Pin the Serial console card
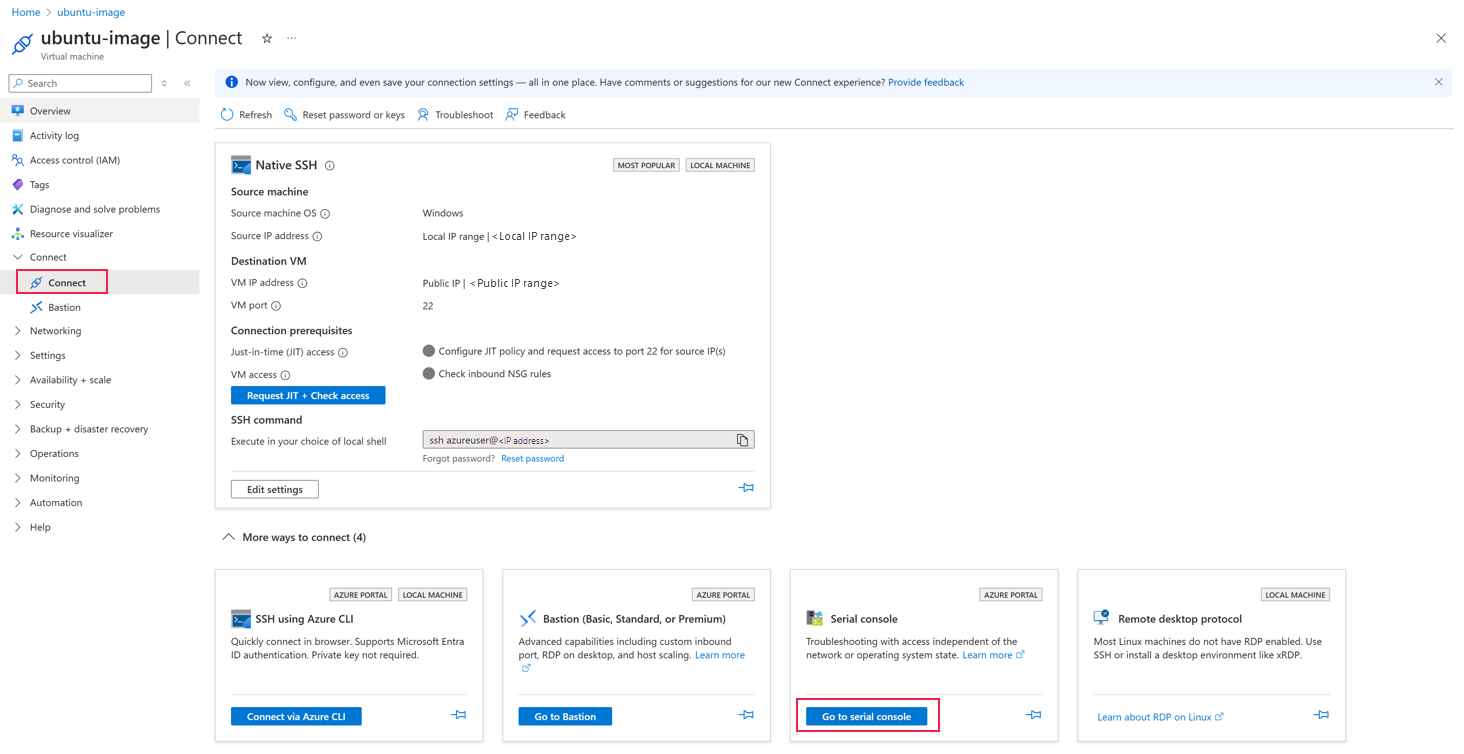Viewport: 1464px width, 754px height. click(x=1033, y=715)
